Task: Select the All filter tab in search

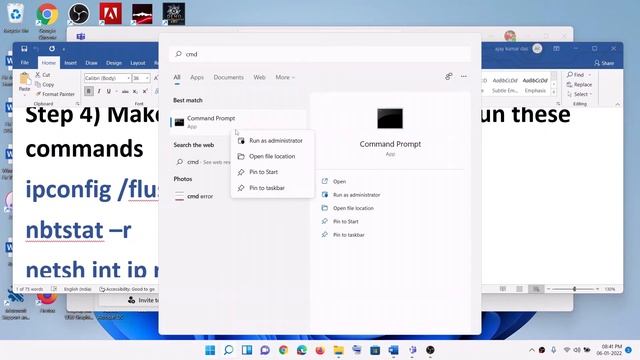Action: [177, 77]
